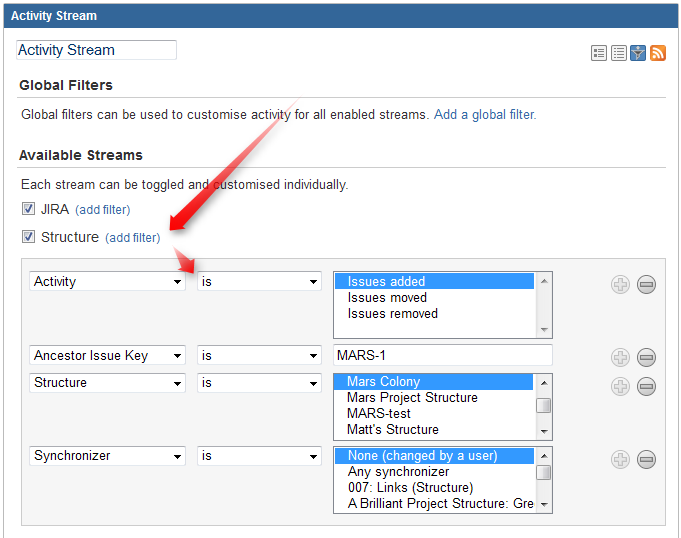Open the Synchronizer filter type dropdown
The image size is (681, 538).
pos(108,456)
